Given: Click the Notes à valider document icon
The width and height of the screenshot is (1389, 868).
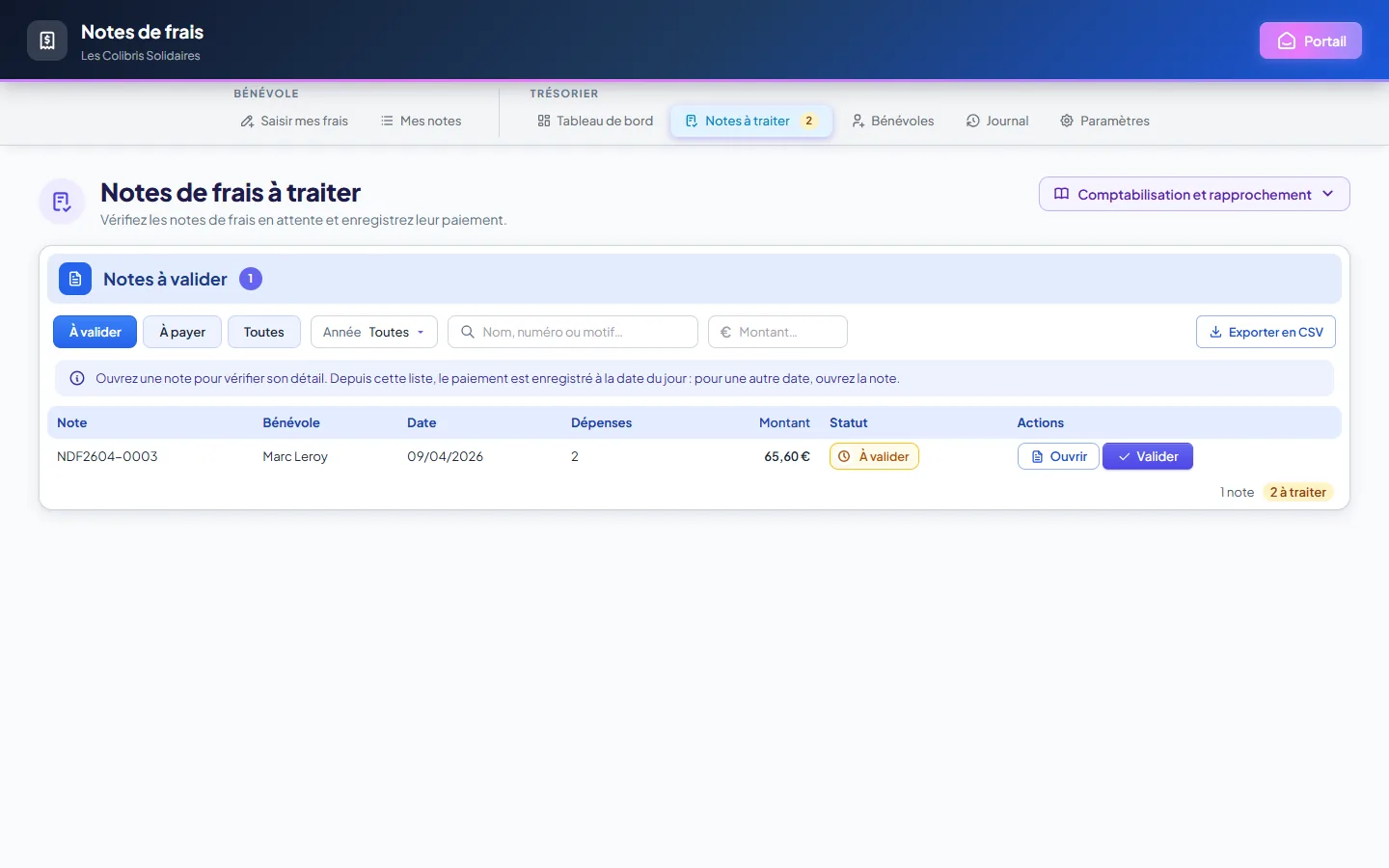Looking at the screenshot, I should [x=75, y=279].
